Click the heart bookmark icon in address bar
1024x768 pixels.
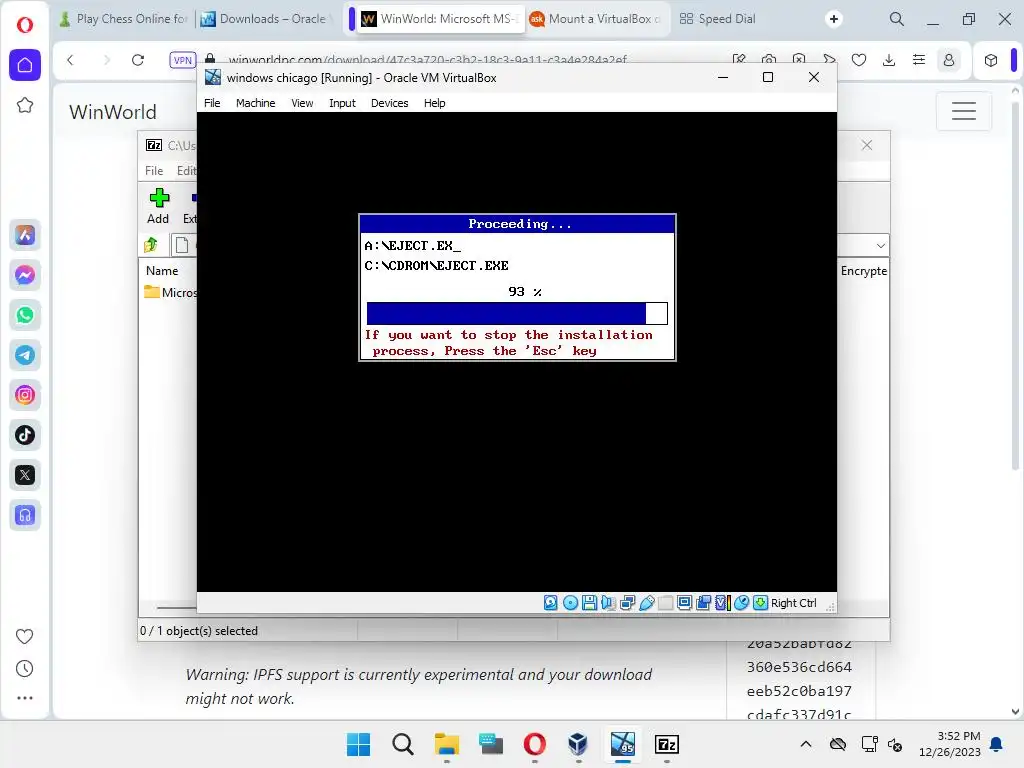point(859,60)
